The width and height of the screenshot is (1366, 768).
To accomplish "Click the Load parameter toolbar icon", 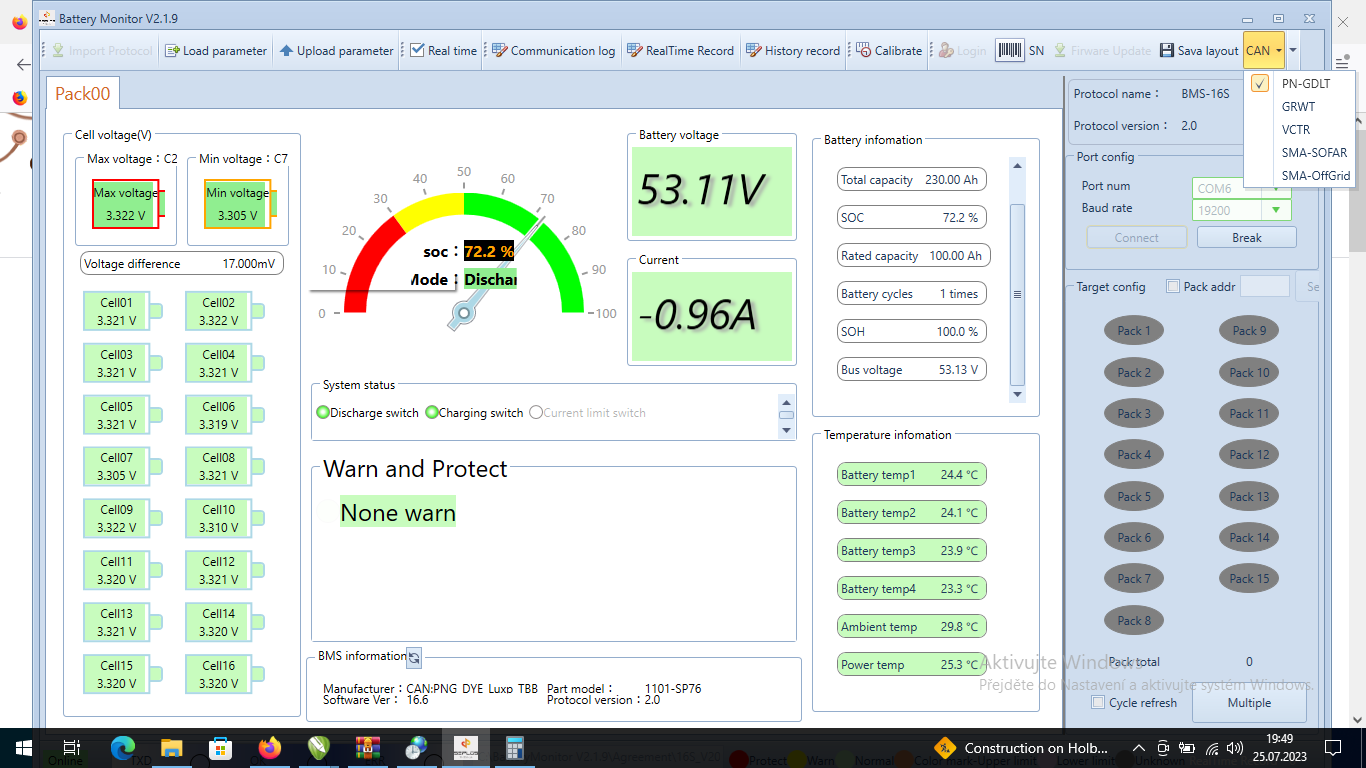I will pos(172,51).
